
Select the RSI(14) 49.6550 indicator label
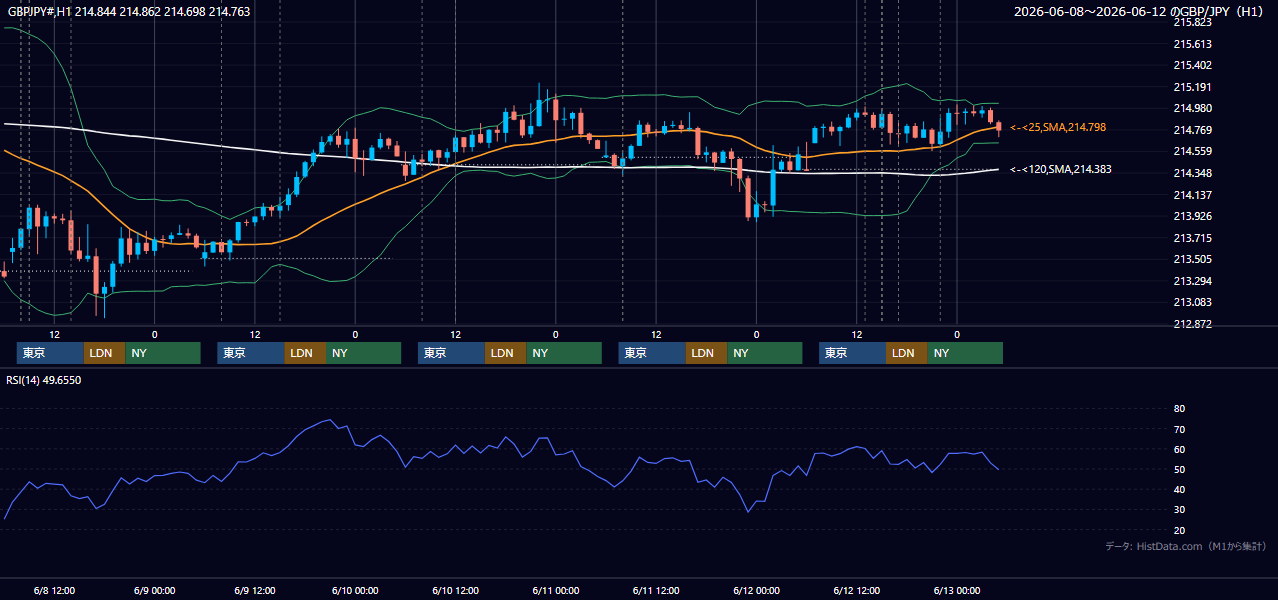[44, 380]
